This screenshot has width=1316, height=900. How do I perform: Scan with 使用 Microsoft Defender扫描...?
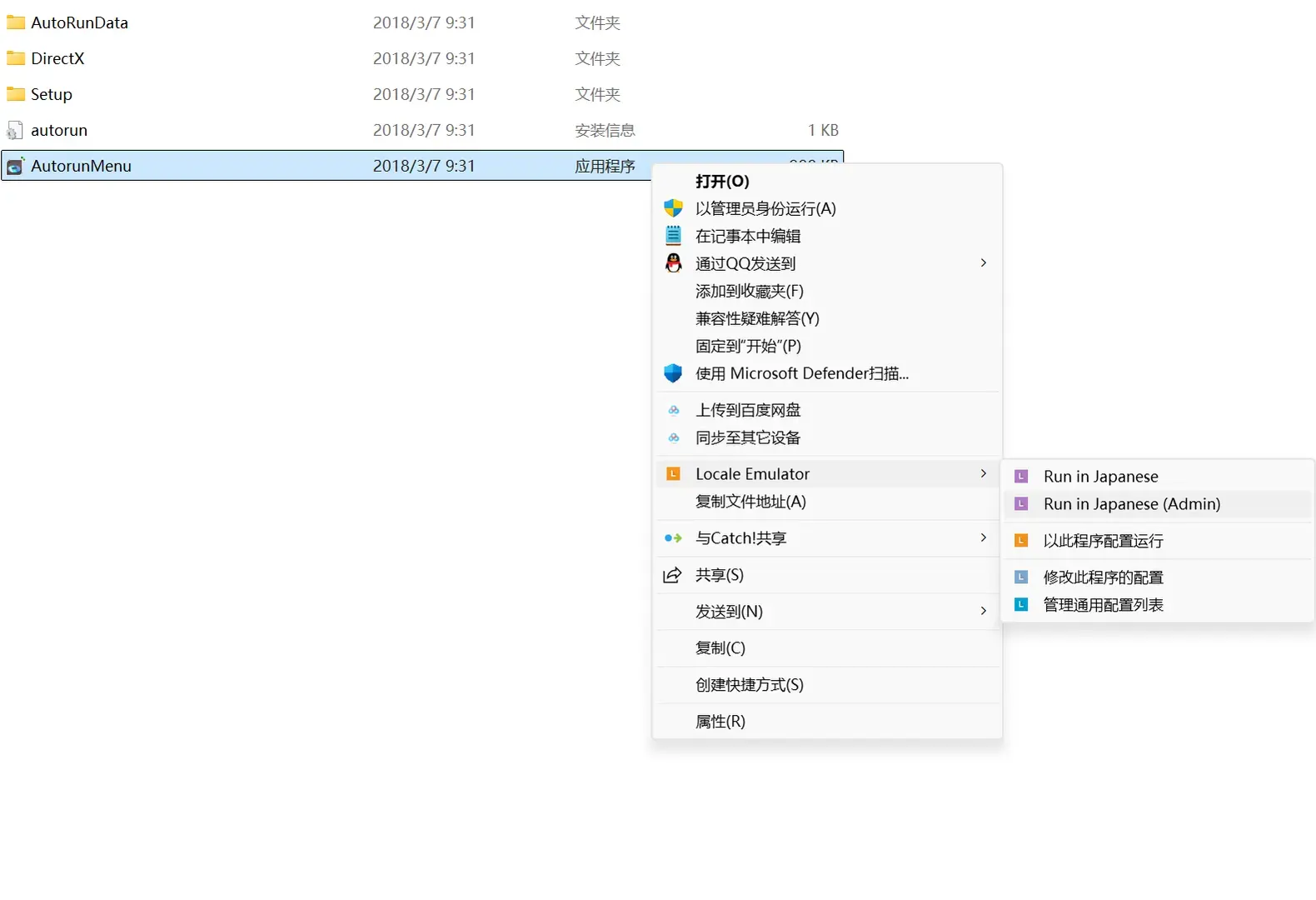827,373
